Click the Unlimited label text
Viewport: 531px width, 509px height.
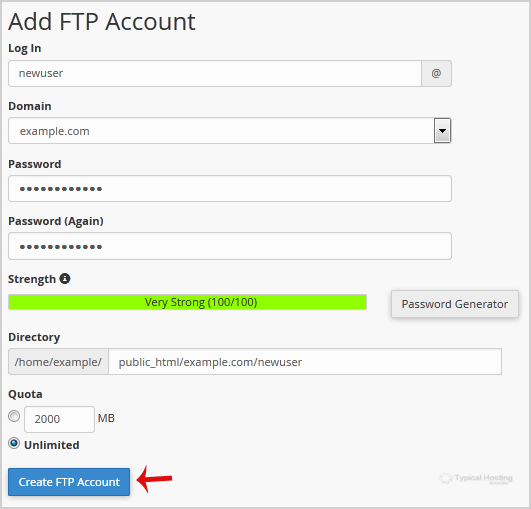(x=51, y=445)
